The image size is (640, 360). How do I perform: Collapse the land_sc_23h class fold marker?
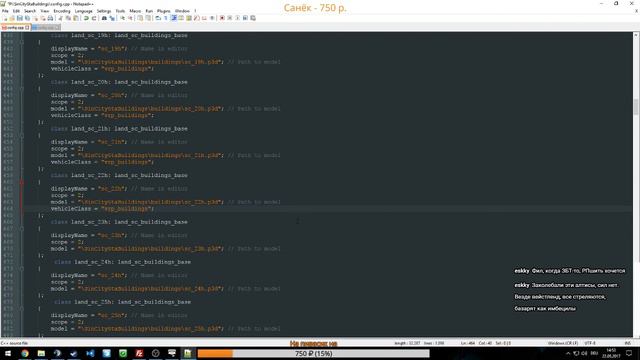click(x=22, y=229)
